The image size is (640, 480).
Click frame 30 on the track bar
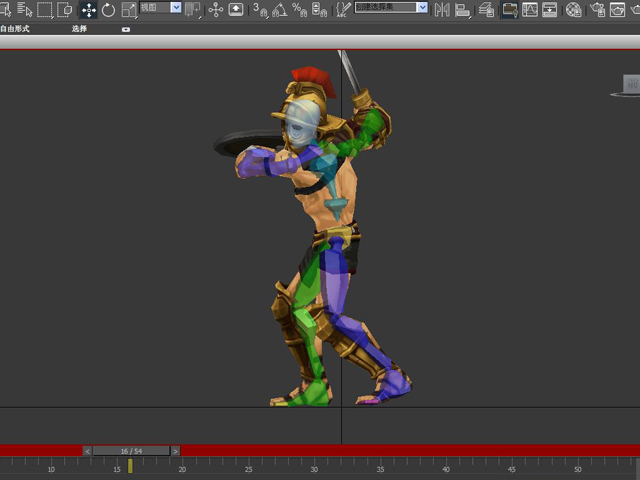(314, 470)
